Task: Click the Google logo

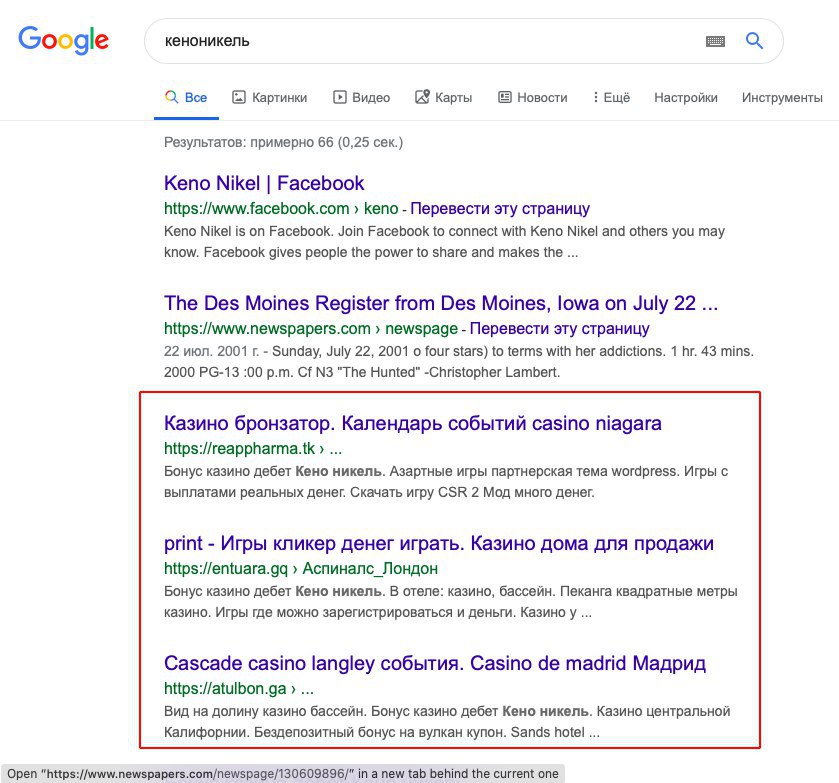Action: [64, 41]
